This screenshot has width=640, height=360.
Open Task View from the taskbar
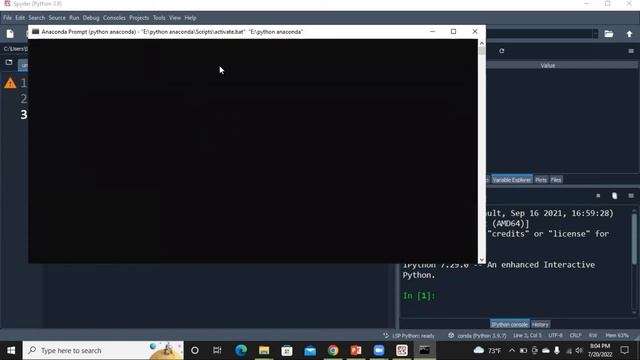tap(217, 351)
